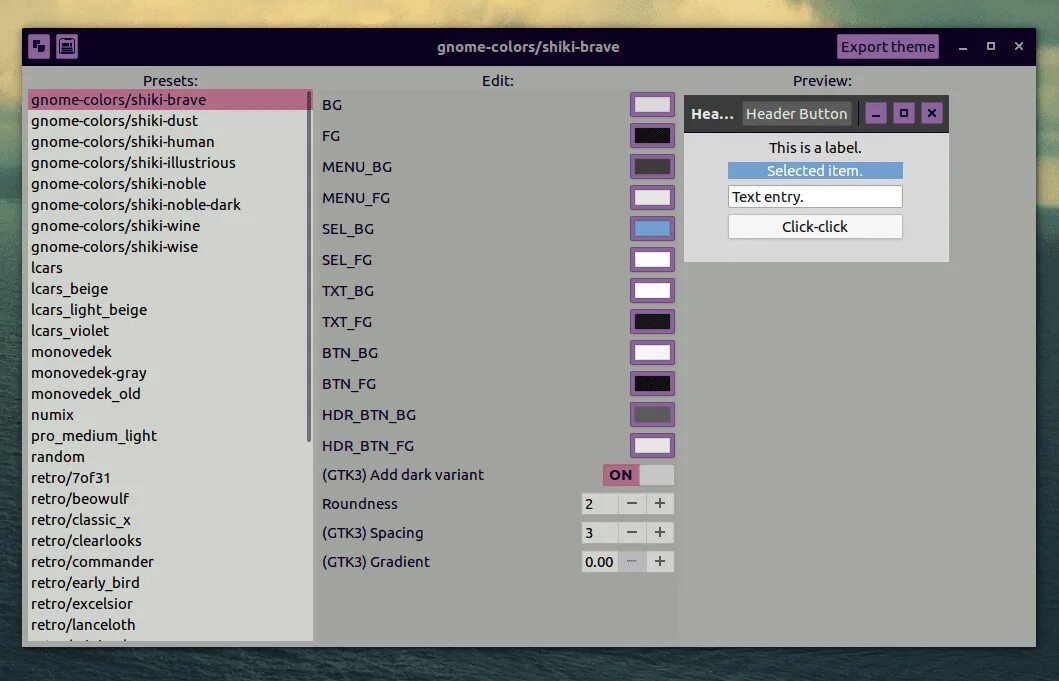
Task: Select the monovedek_old preset
Action: coord(168,393)
